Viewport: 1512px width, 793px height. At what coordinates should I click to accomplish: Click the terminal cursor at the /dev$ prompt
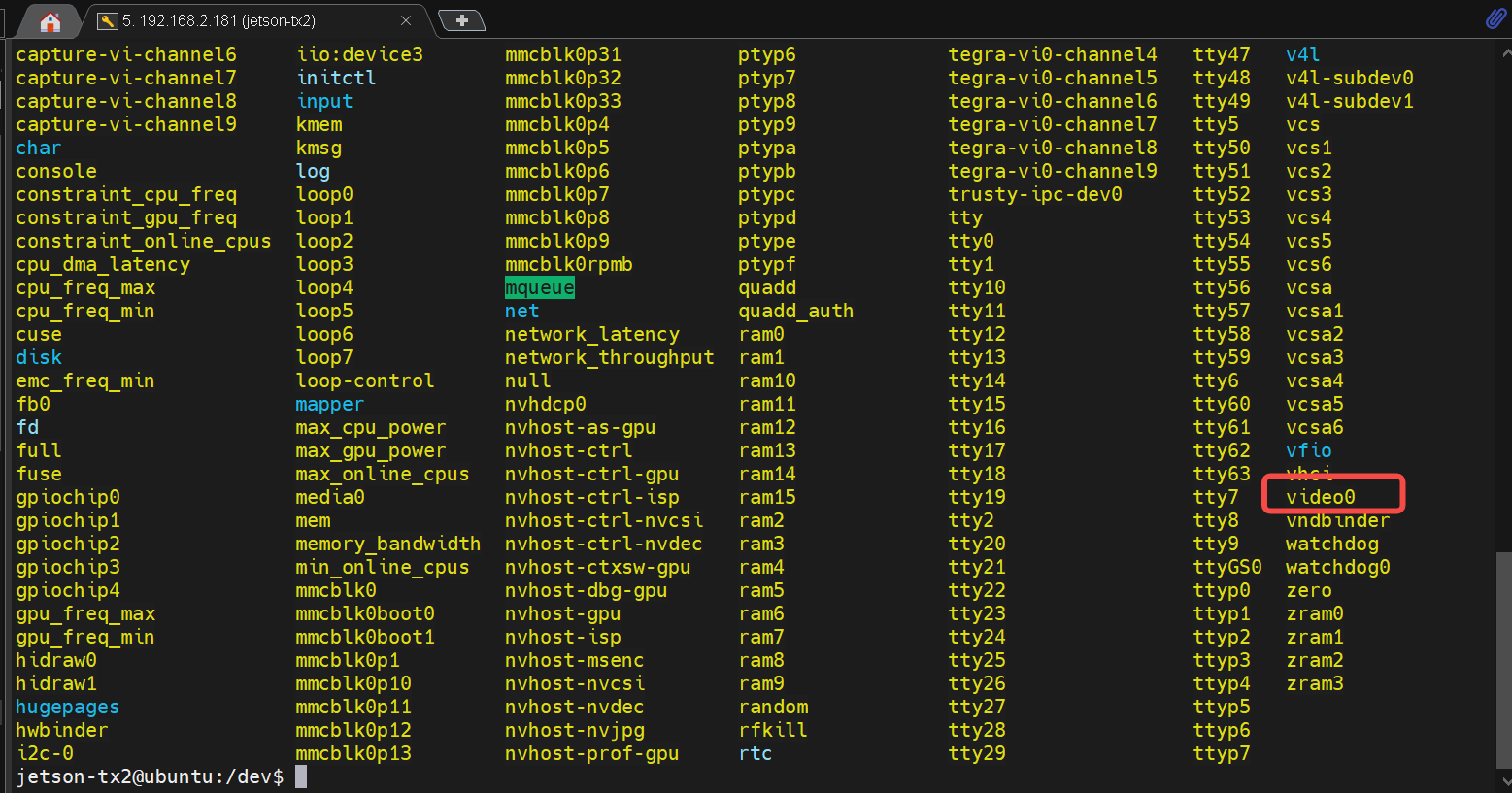pyautogui.click(x=301, y=776)
